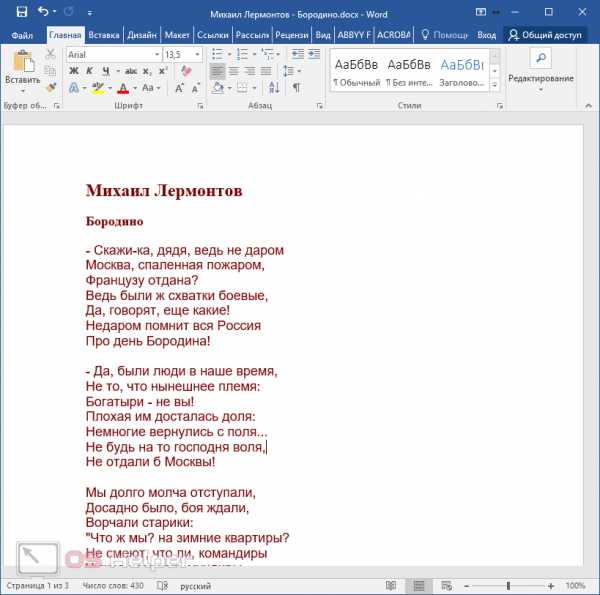Click the Число слов: 430 word count

[113, 585]
